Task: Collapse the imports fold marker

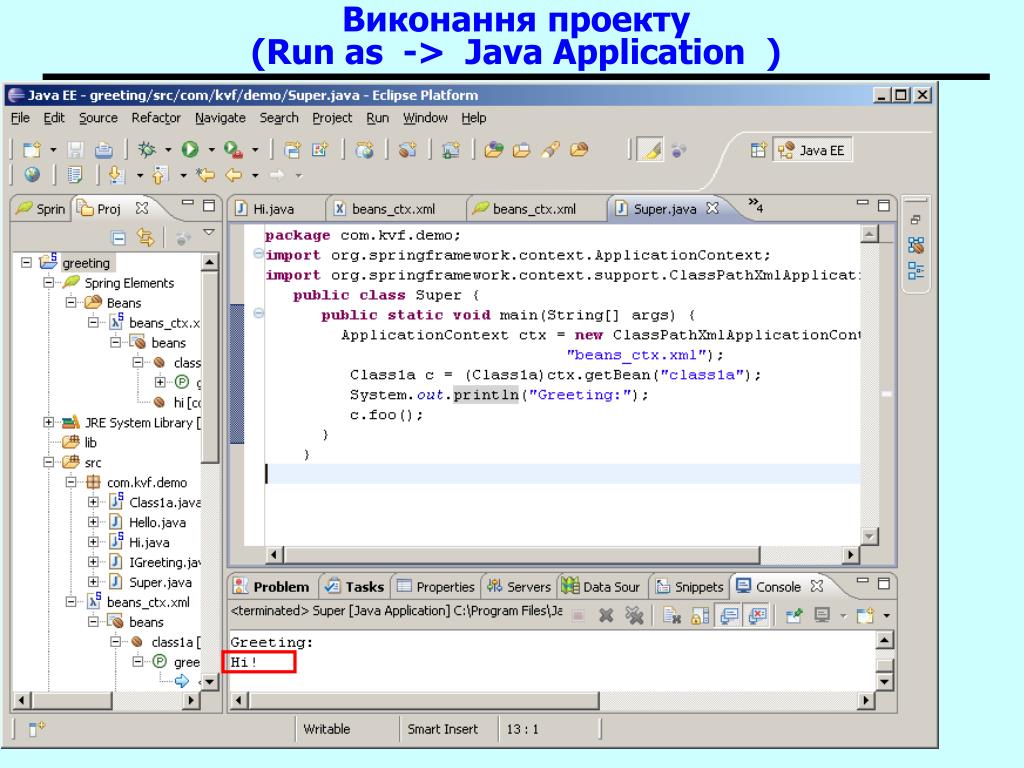Action: click(259, 253)
